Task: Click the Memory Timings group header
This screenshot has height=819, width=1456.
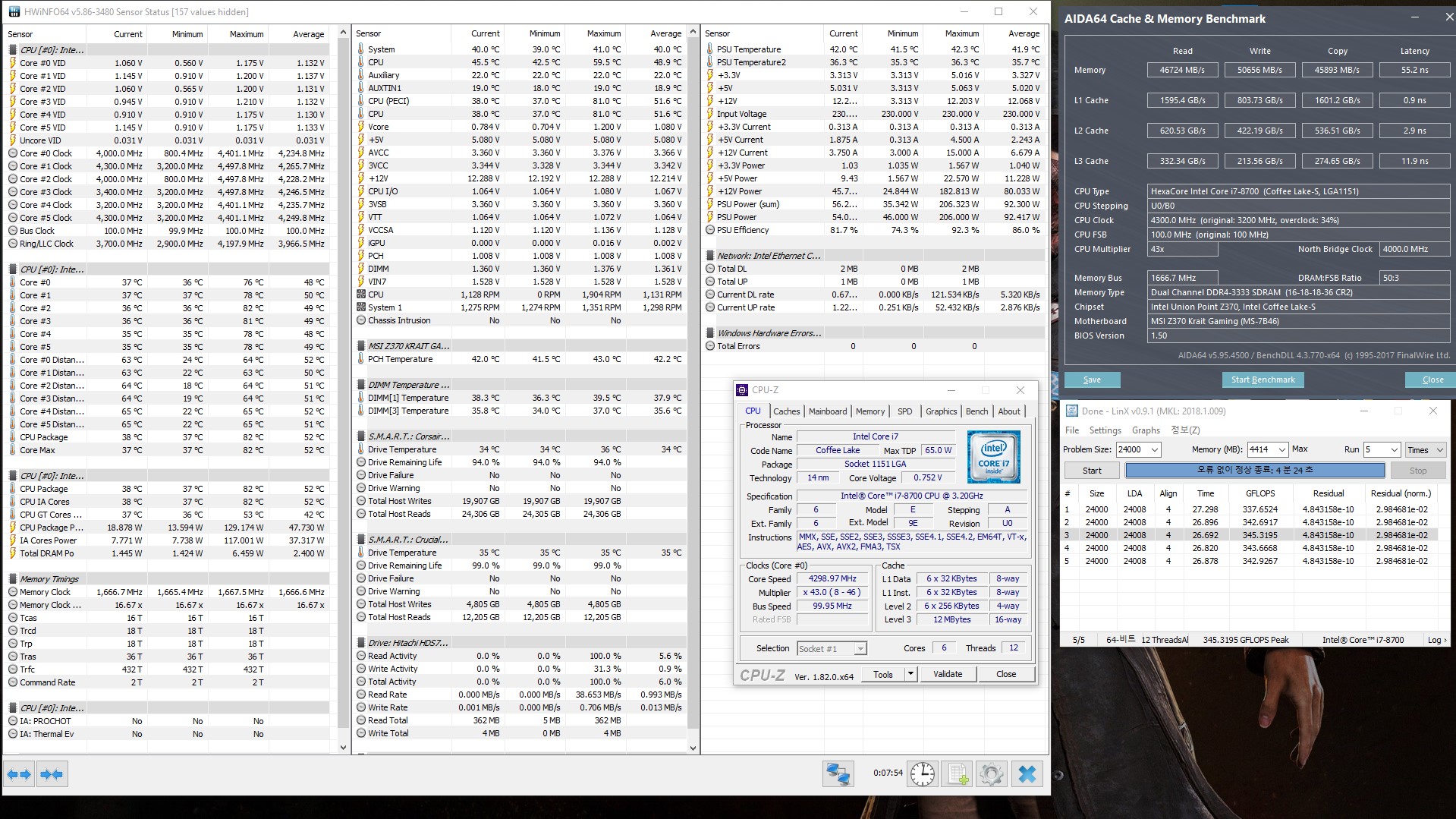Action: click(x=167, y=579)
